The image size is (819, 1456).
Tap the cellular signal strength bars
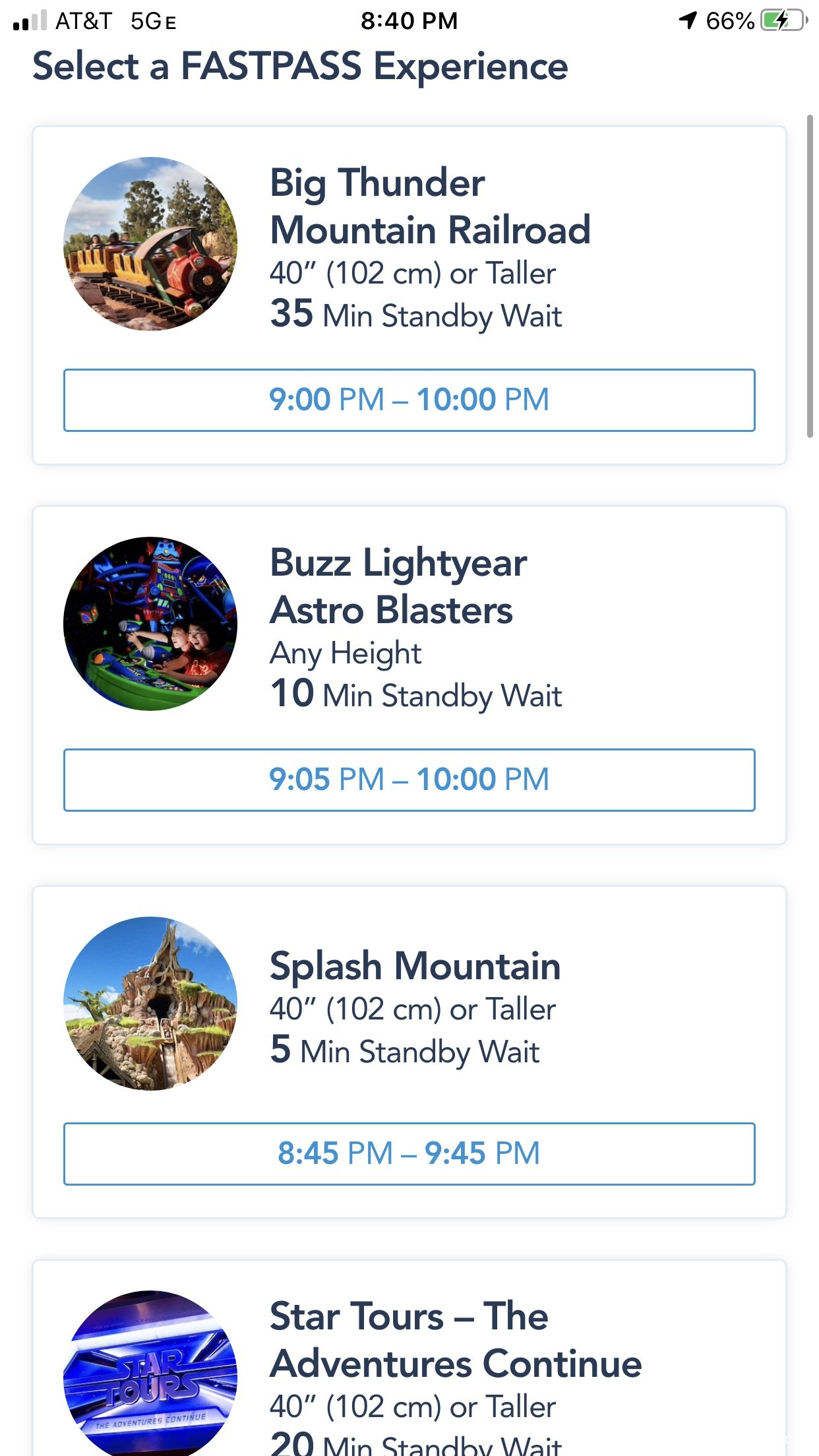30,20
